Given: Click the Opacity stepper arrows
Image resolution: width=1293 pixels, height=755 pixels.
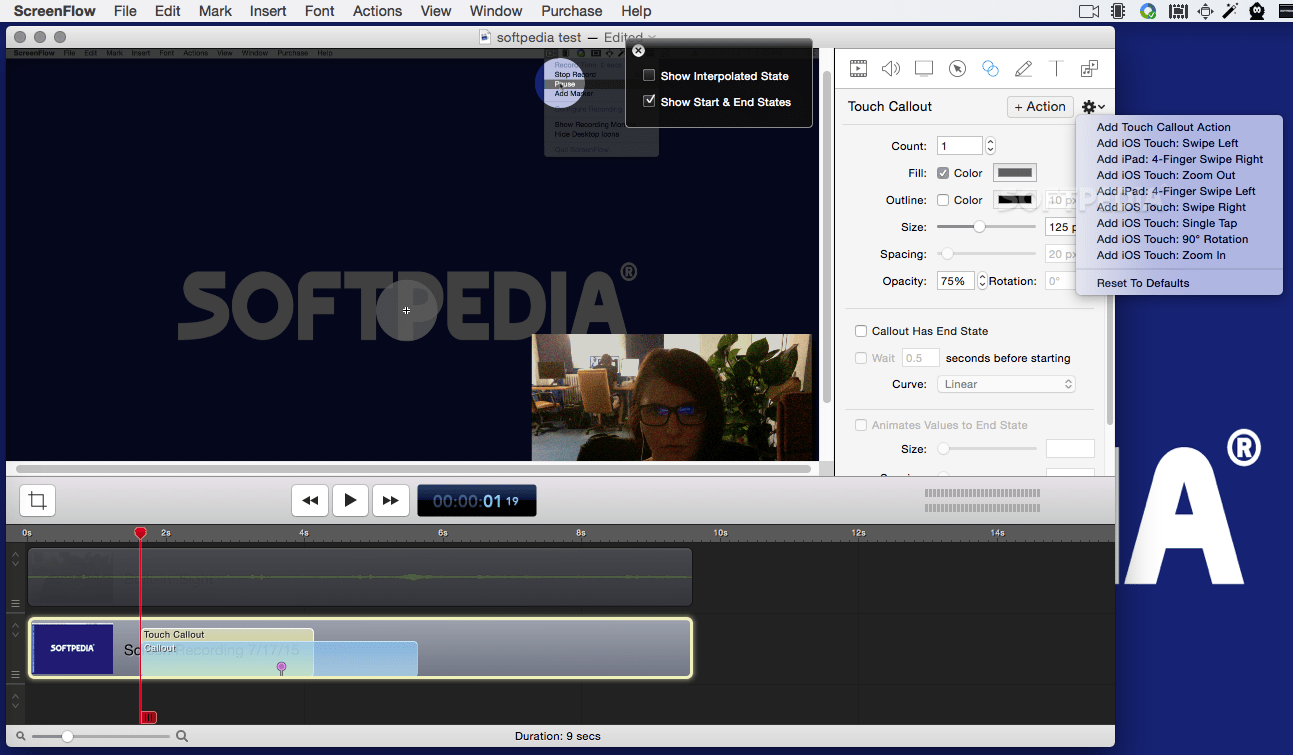Looking at the screenshot, I should pos(982,281).
